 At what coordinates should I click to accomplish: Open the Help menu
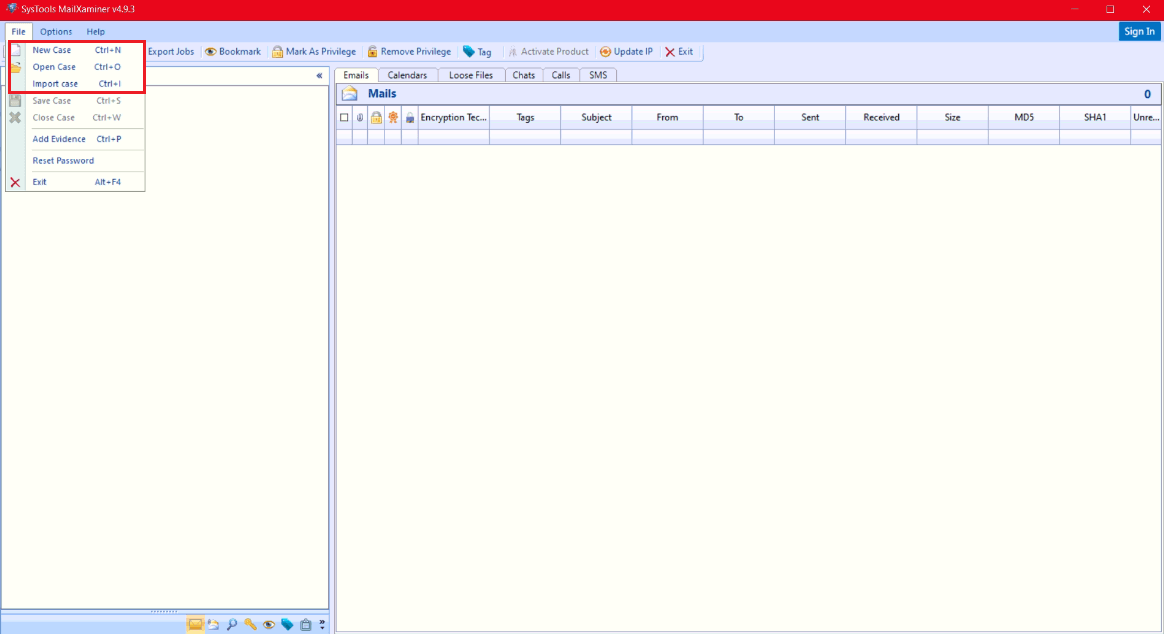pos(96,32)
